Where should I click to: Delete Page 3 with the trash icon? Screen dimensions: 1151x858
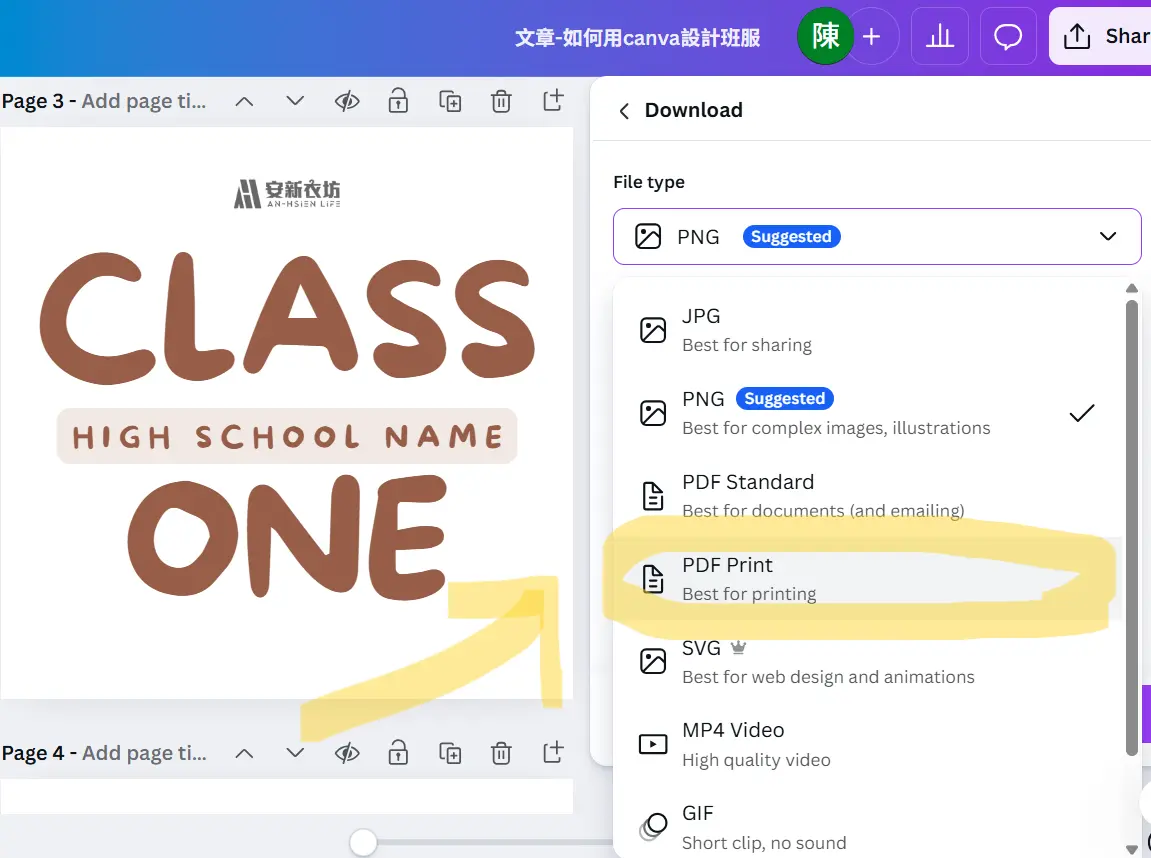pos(501,101)
